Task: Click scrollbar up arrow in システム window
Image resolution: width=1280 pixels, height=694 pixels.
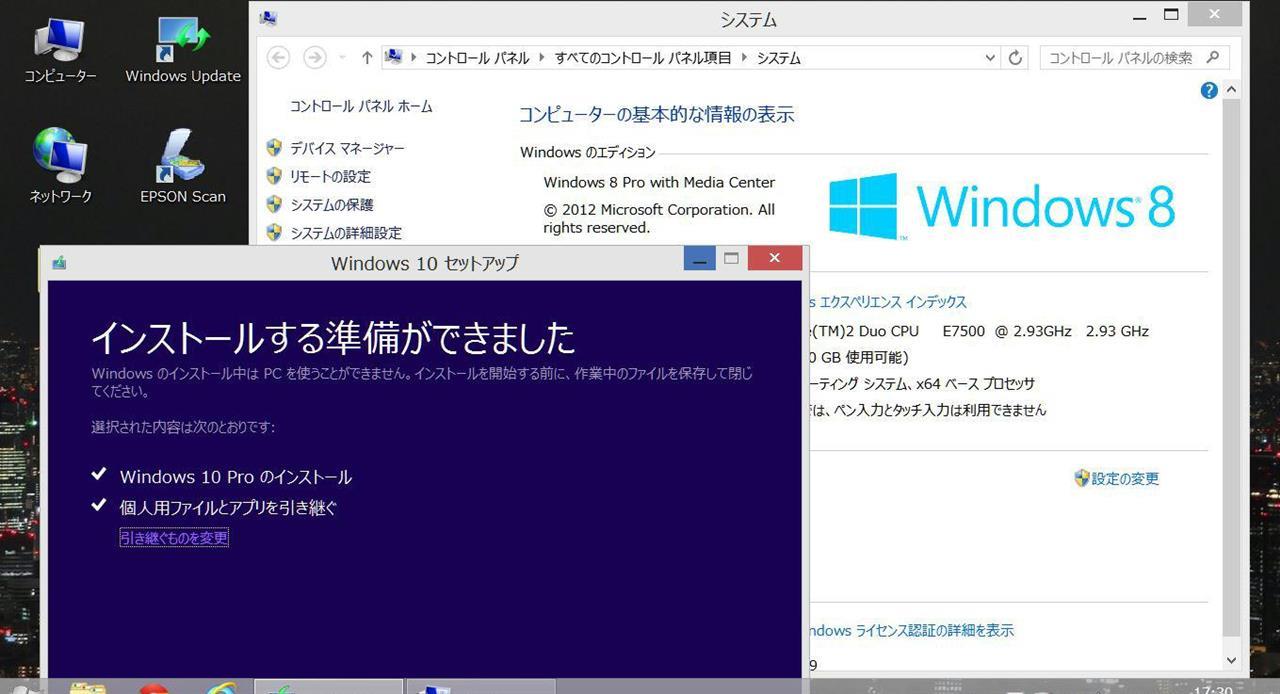Action: click(x=1232, y=89)
